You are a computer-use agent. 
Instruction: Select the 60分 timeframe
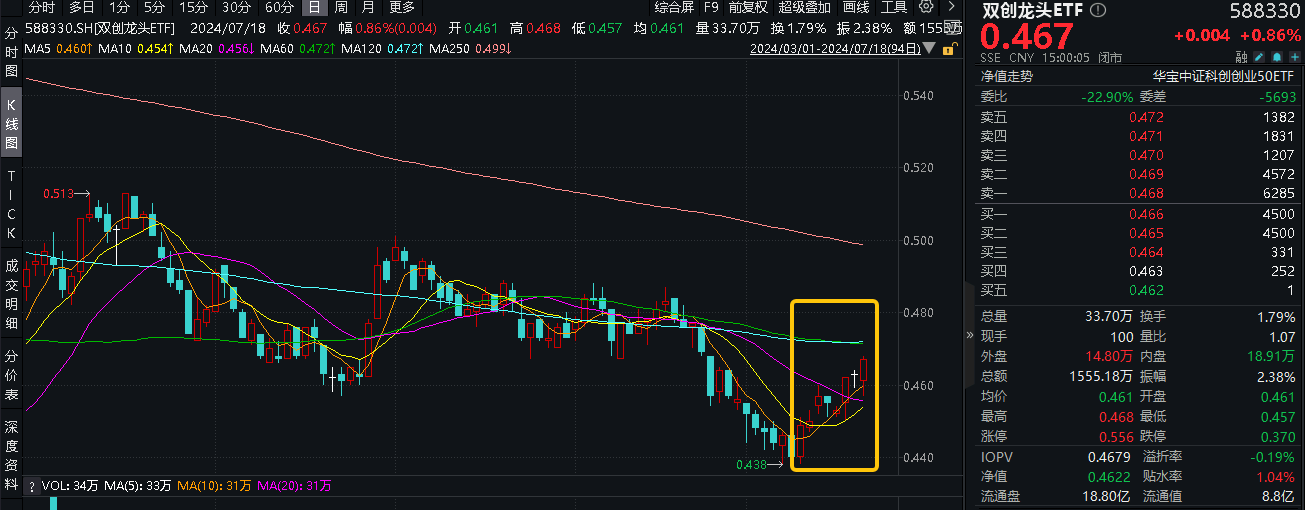pos(279,7)
